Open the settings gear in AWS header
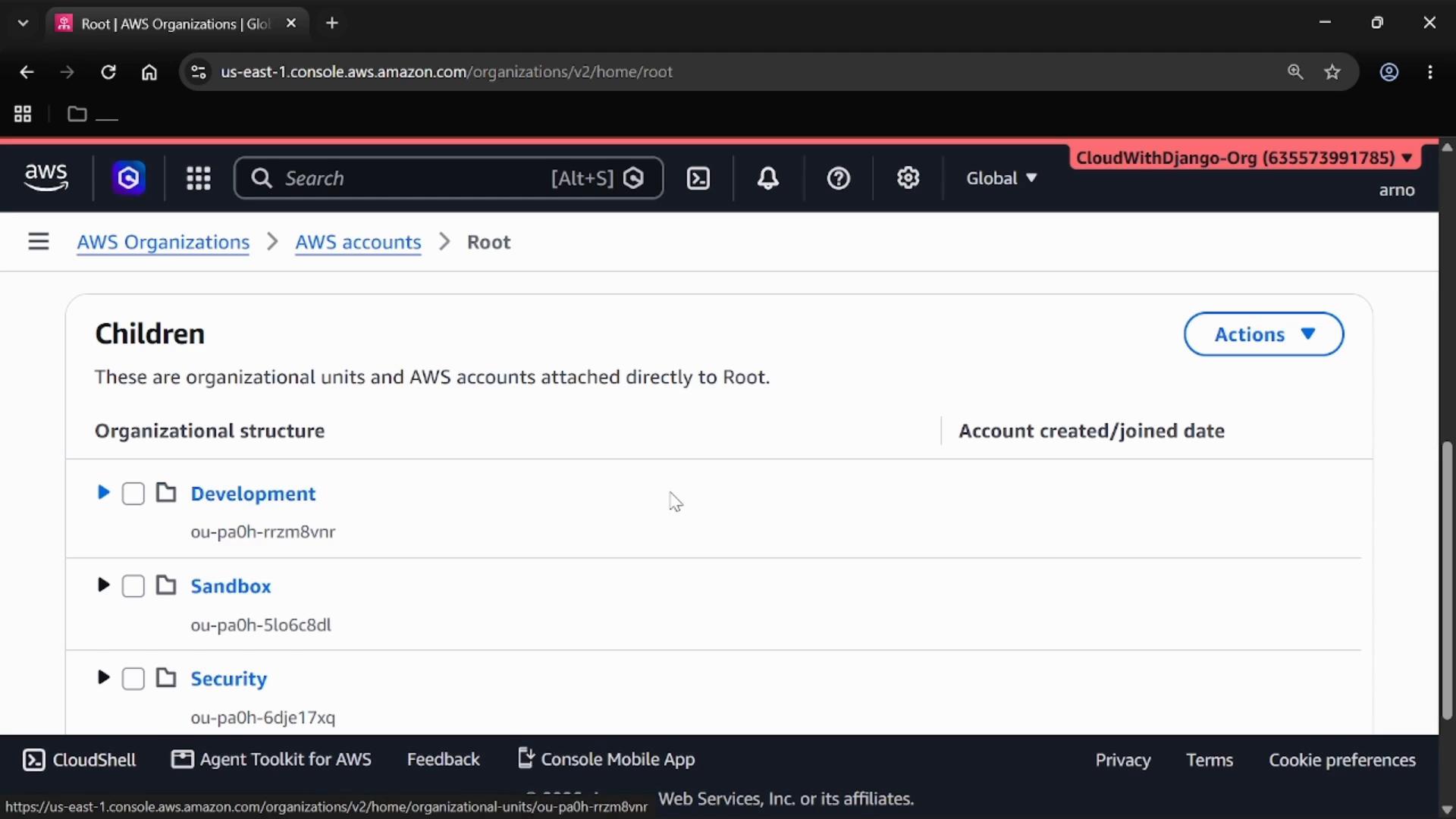 [908, 178]
